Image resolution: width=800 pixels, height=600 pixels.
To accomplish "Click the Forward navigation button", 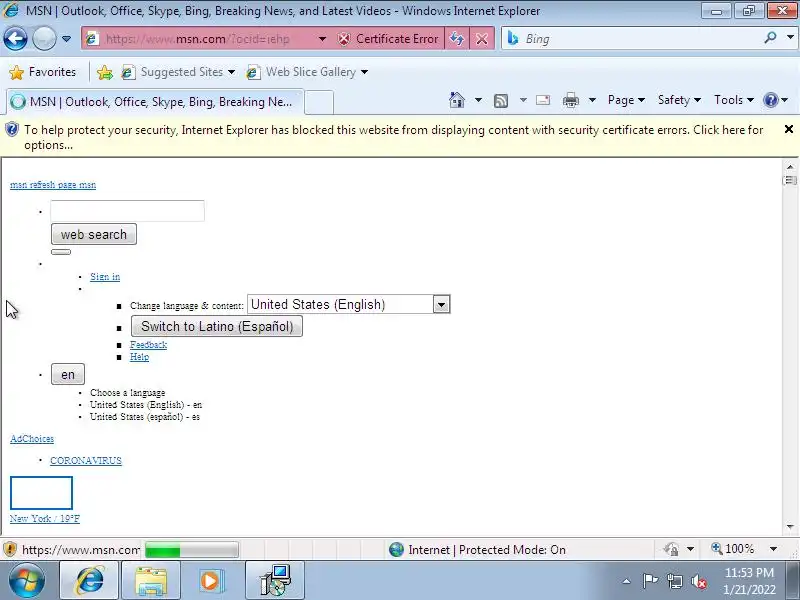I will (x=44, y=39).
